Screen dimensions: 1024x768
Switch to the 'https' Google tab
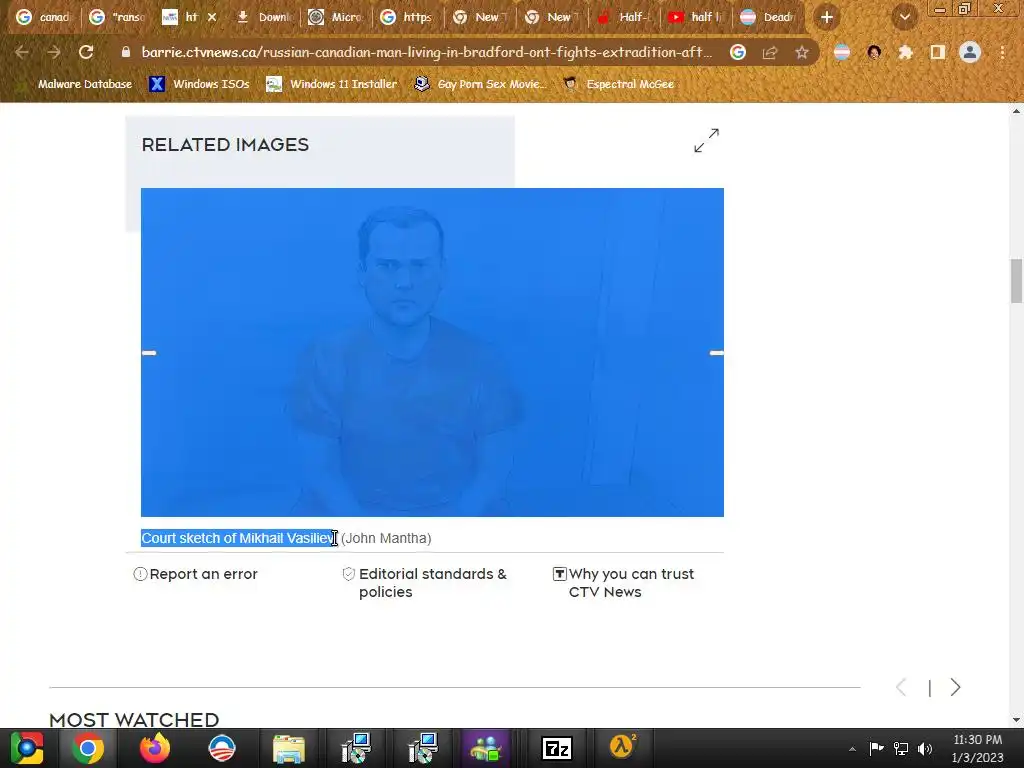409,18
